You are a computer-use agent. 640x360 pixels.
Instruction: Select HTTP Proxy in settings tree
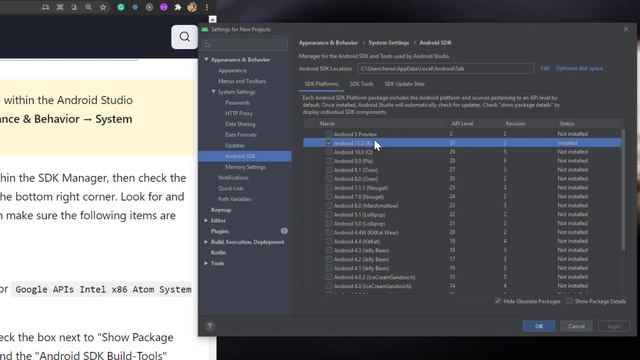click(239, 113)
